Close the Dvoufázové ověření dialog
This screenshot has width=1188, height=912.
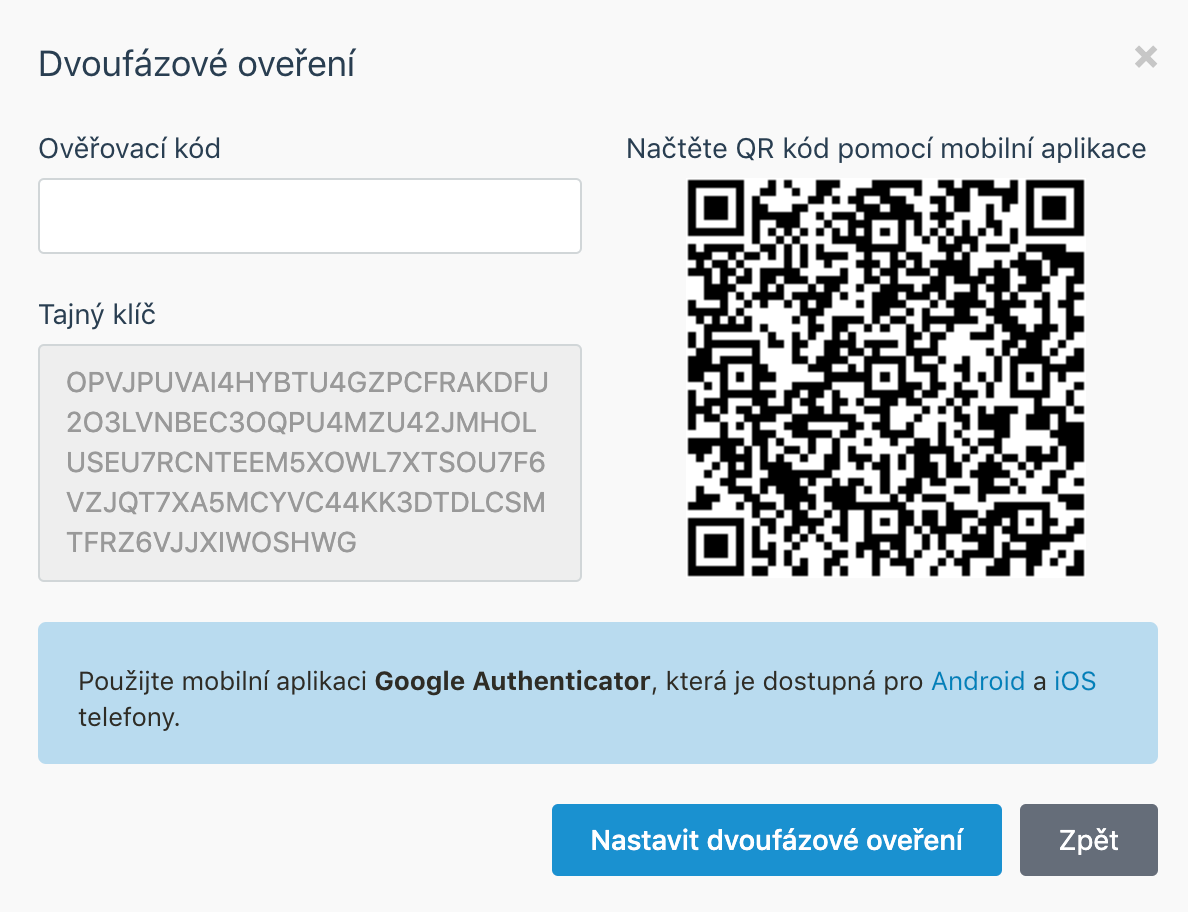[x=1145, y=57]
